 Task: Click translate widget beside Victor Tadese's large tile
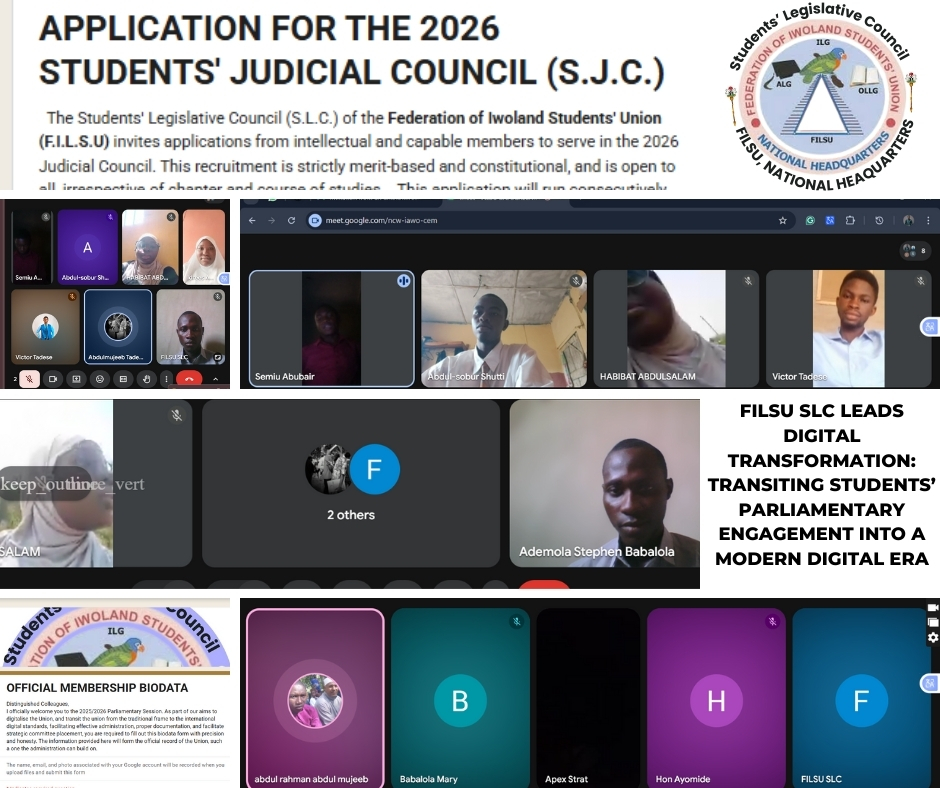pos(930,327)
